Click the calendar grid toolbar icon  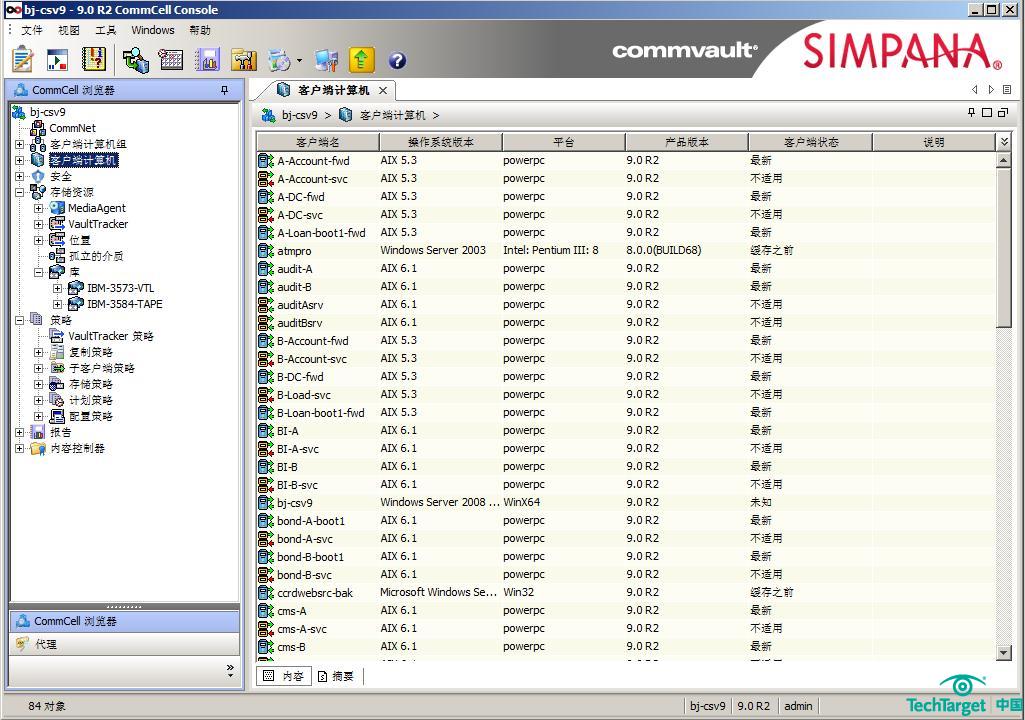tap(171, 60)
